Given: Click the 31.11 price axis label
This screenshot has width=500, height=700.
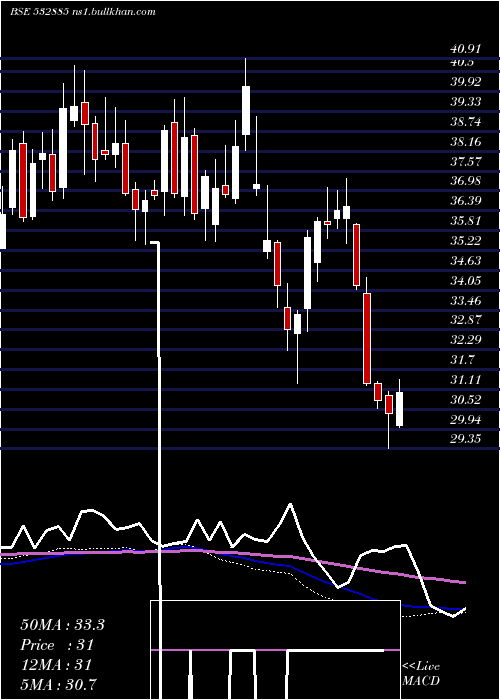Looking at the screenshot, I should (466, 380).
